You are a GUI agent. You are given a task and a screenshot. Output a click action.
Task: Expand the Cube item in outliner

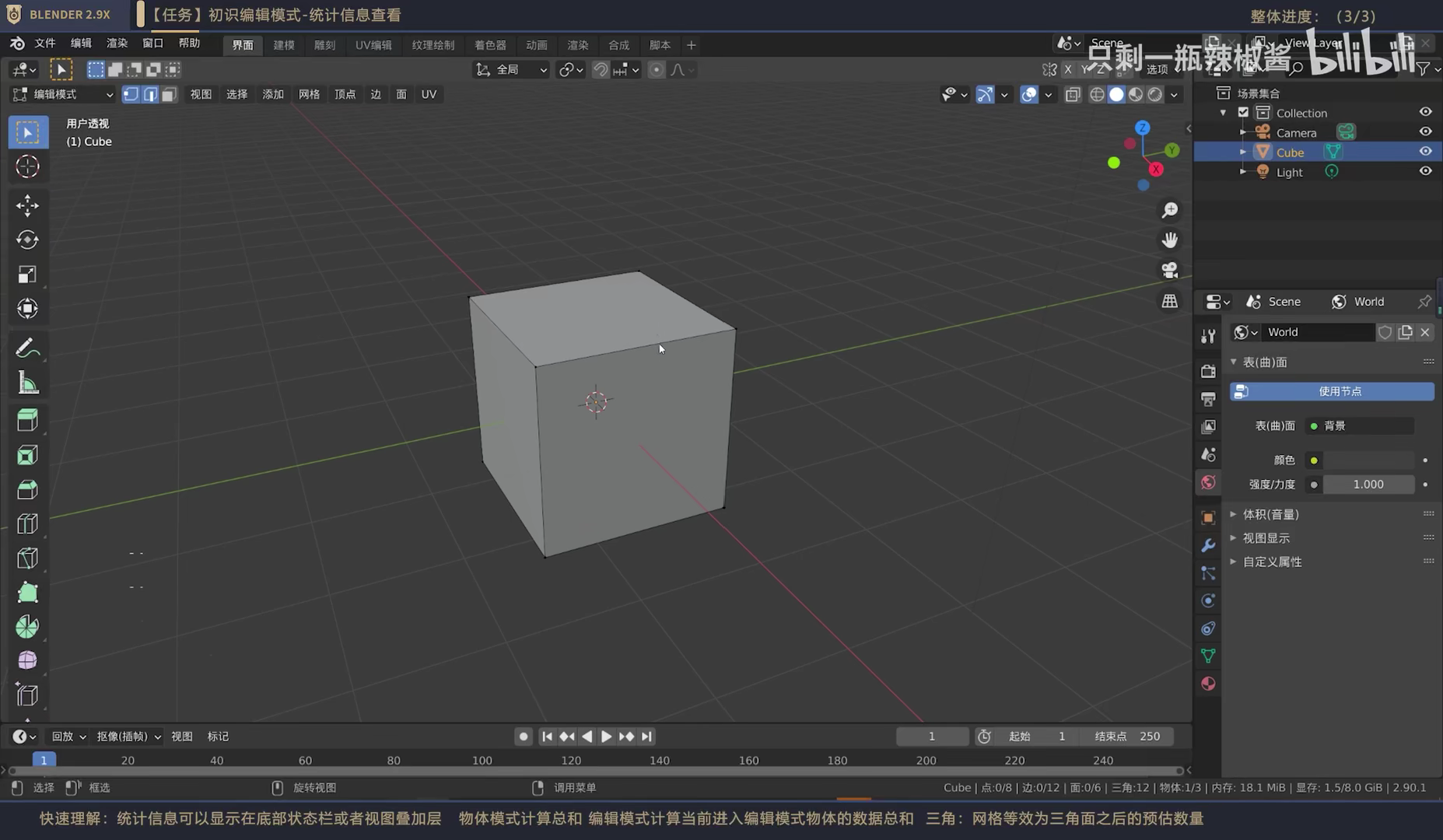[x=1242, y=152]
